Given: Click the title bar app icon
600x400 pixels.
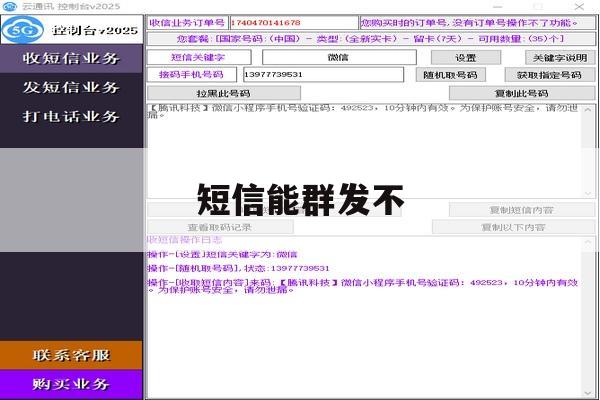Looking at the screenshot, I should pos(10,7).
